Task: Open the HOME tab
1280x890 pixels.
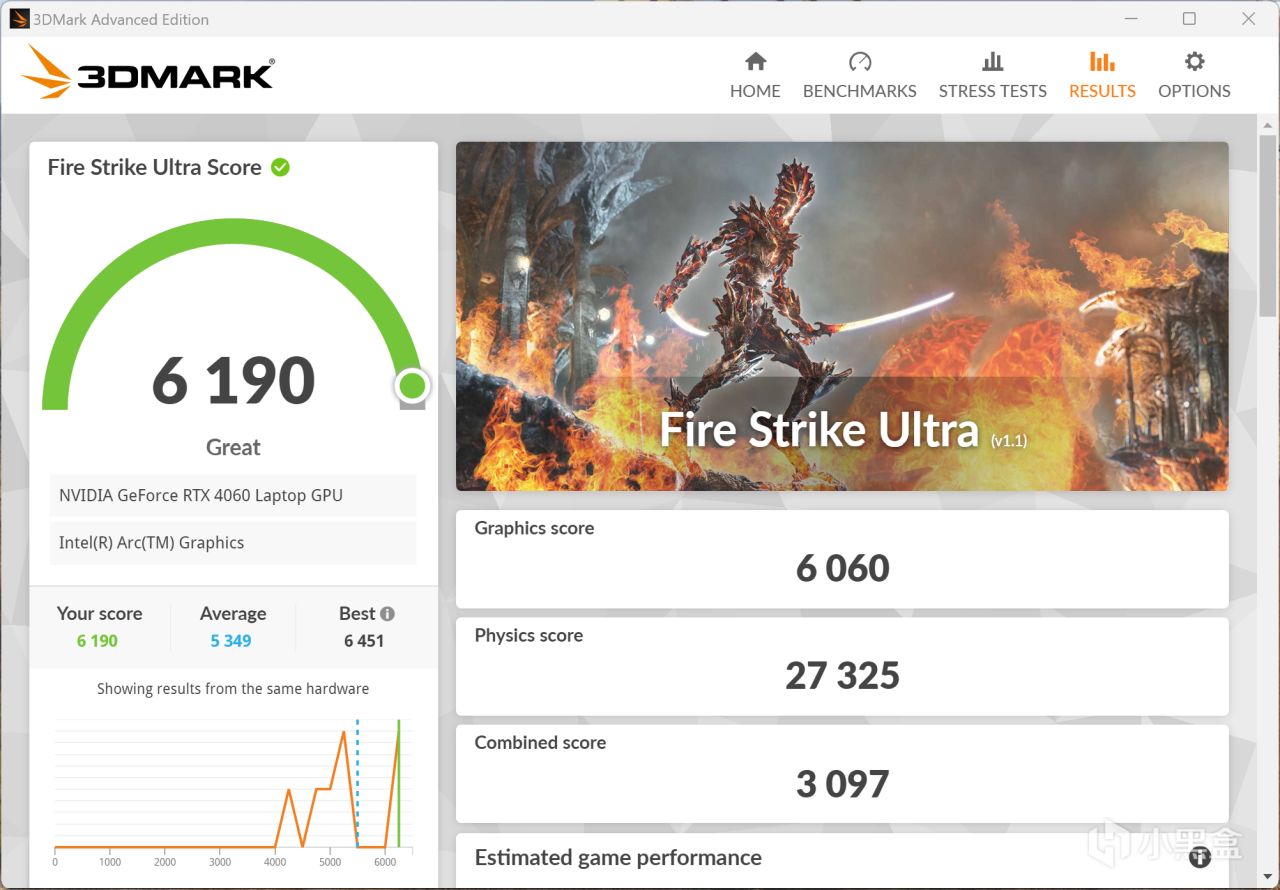Action: [x=755, y=76]
